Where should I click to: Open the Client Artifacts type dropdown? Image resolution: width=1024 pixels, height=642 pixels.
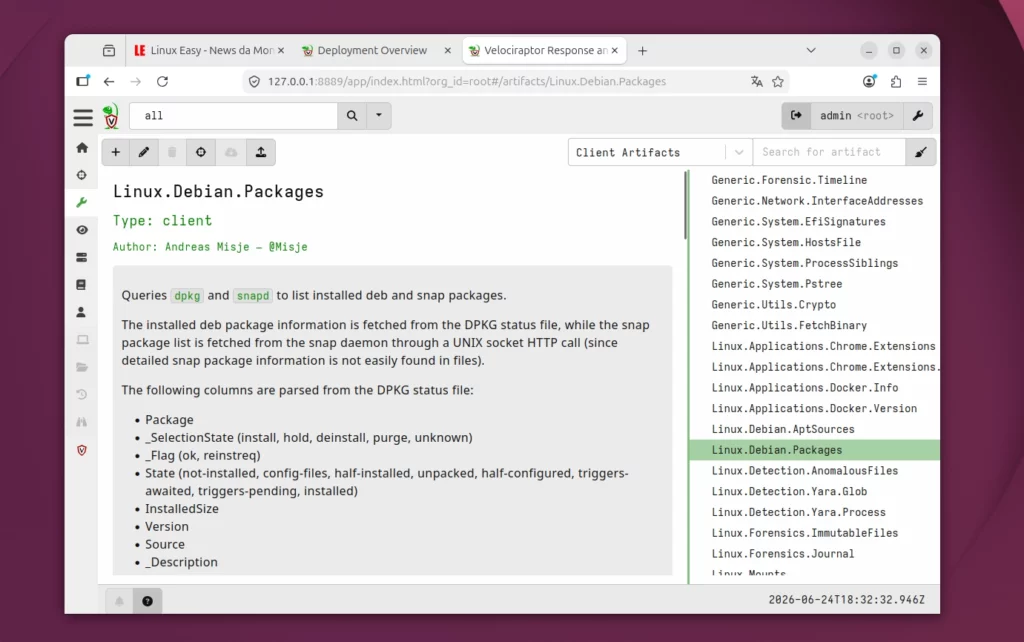[x=660, y=152]
